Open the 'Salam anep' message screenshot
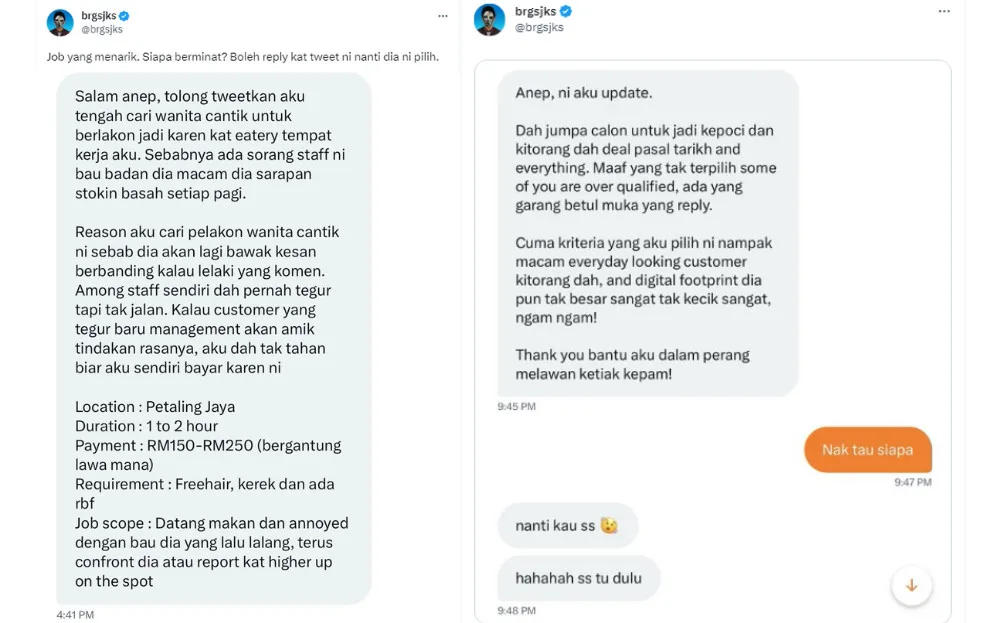Viewport: 1000px width, 623px height. [214, 339]
